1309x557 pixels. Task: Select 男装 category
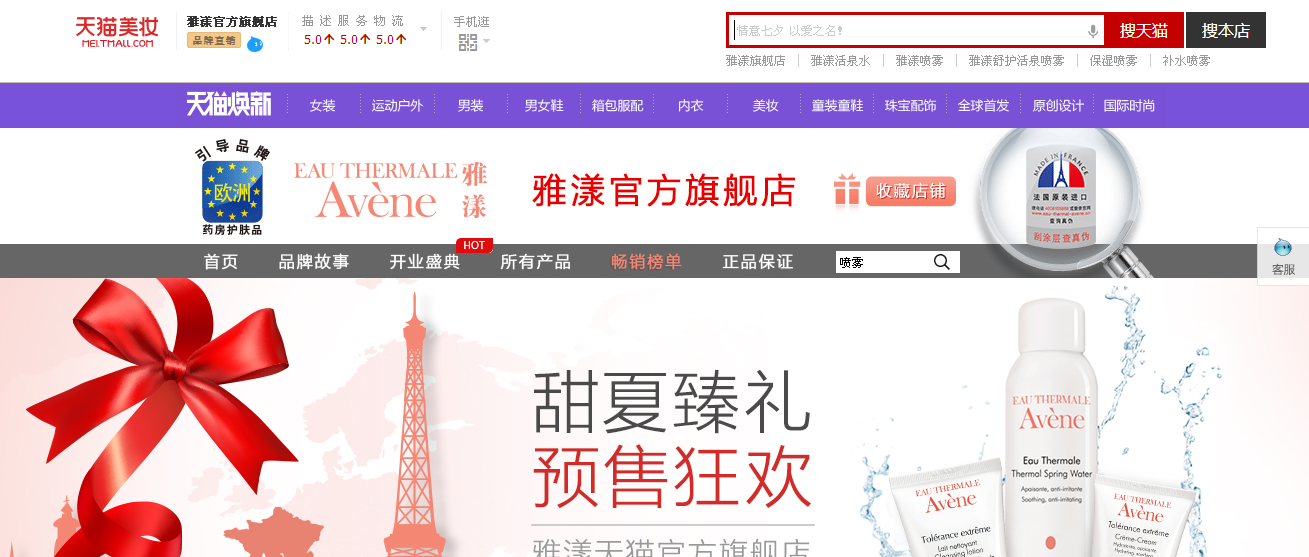pyautogui.click(x=470, y=106)
